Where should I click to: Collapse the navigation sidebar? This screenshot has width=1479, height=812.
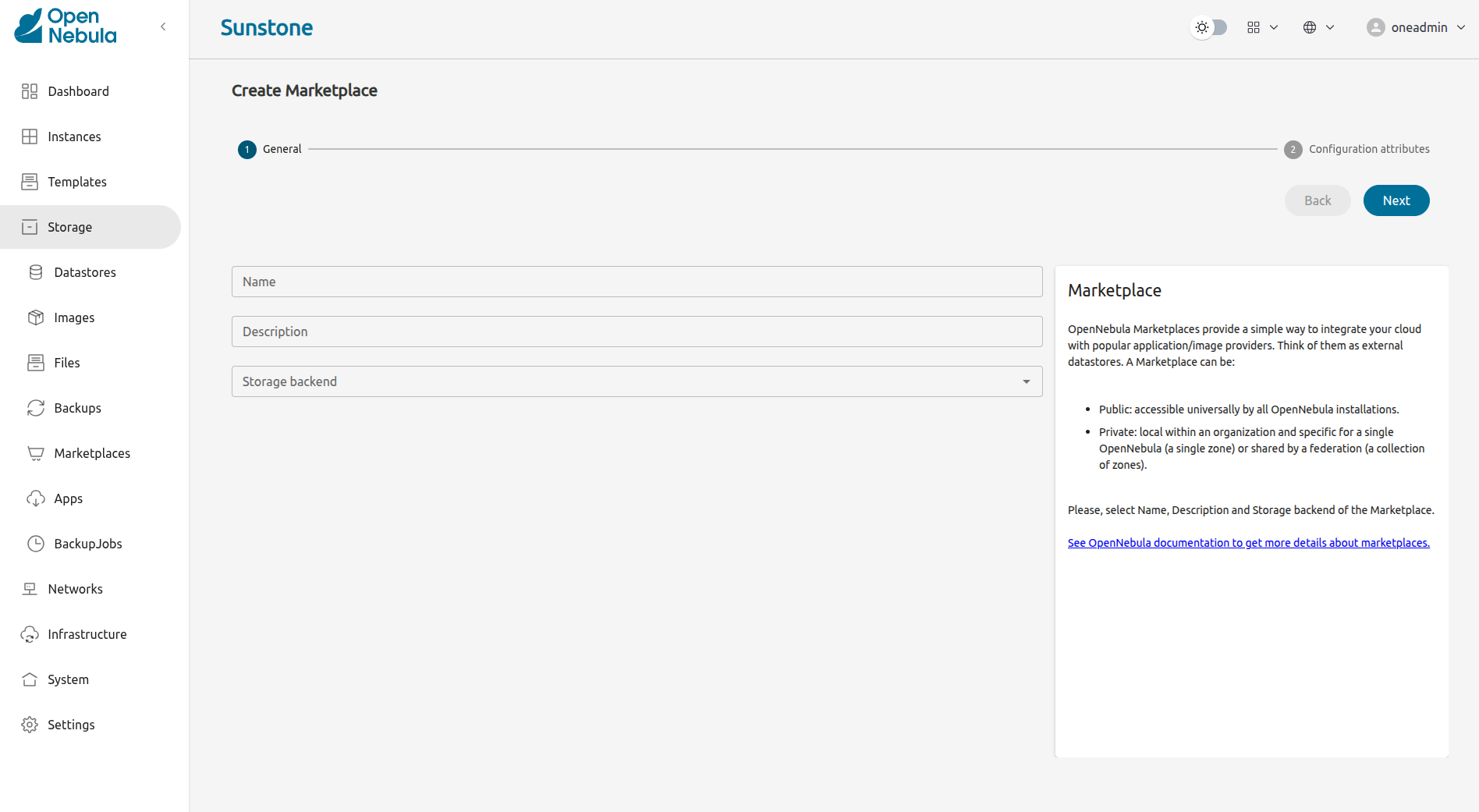coord(163,26)
